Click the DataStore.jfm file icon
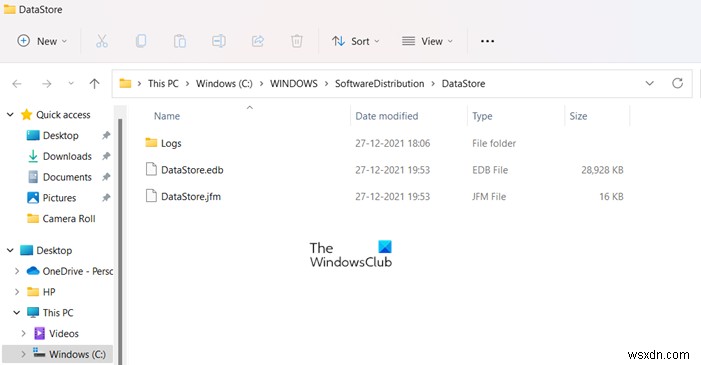 coord(152,195)
